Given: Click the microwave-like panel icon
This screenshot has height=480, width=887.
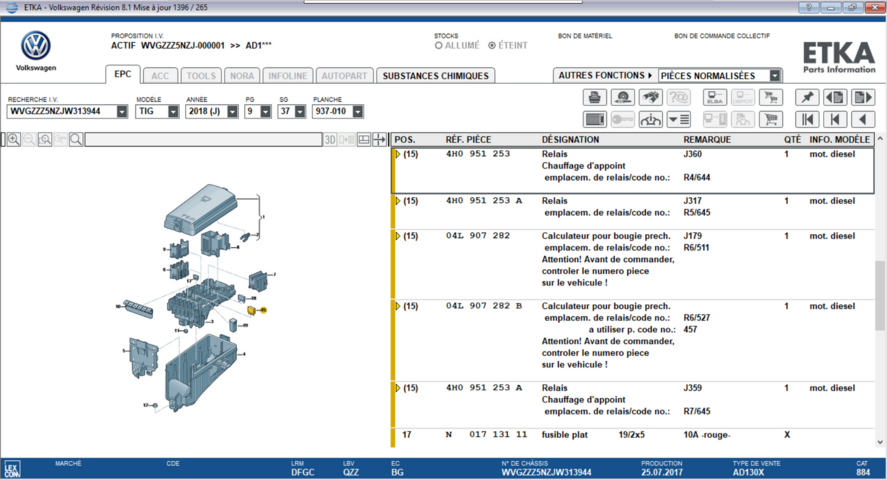Looking at the screenshot, I should coord(595,119).
